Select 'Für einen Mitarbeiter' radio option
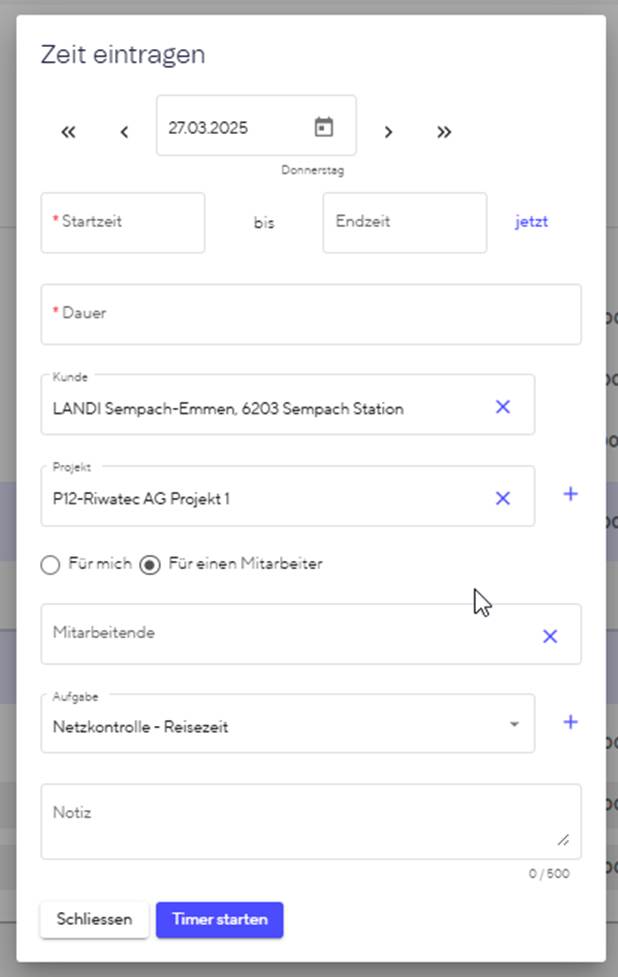 150,565
